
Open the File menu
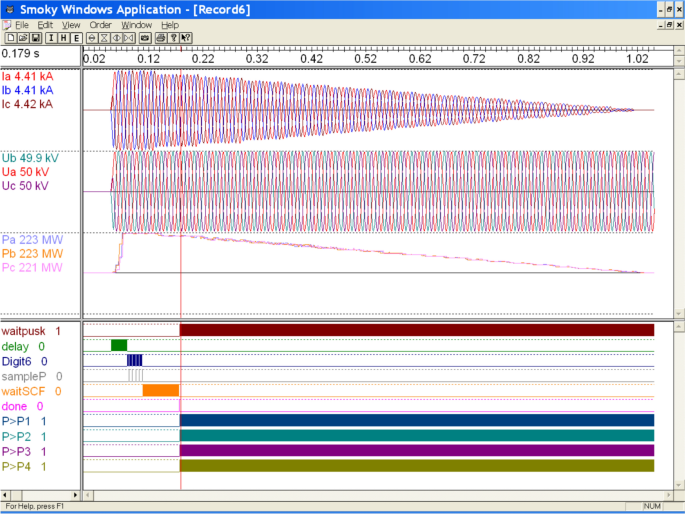click(22, 25)
